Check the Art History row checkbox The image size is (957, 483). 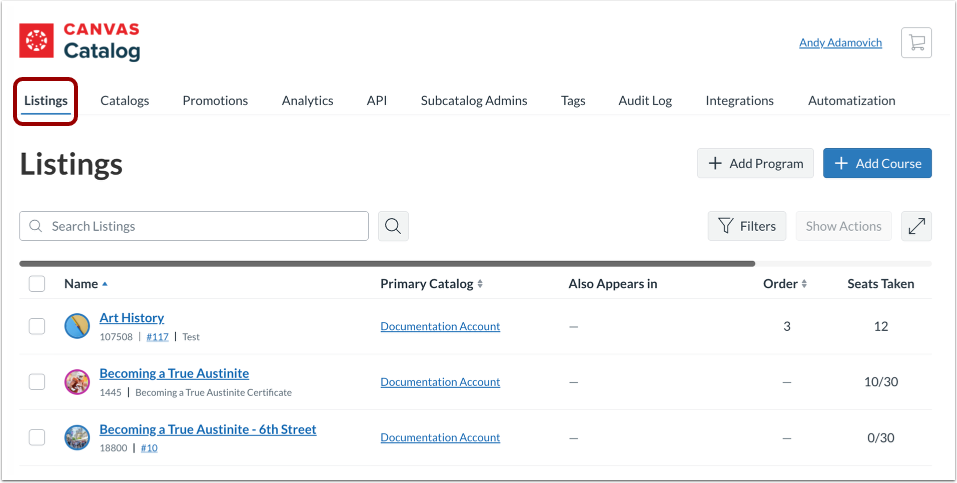pos(37,326)
